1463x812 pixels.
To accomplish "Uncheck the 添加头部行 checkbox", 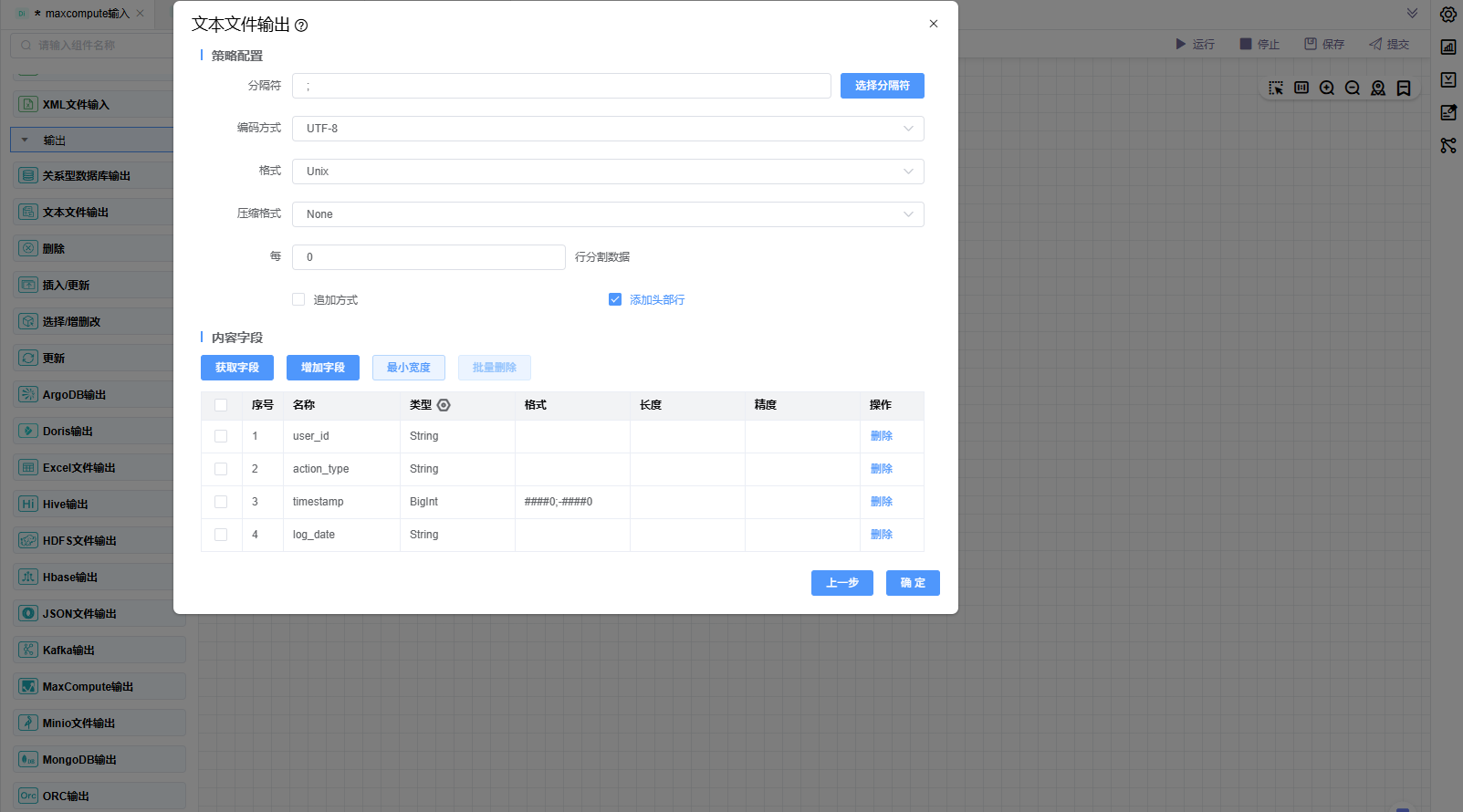I will tap(615, 299).
